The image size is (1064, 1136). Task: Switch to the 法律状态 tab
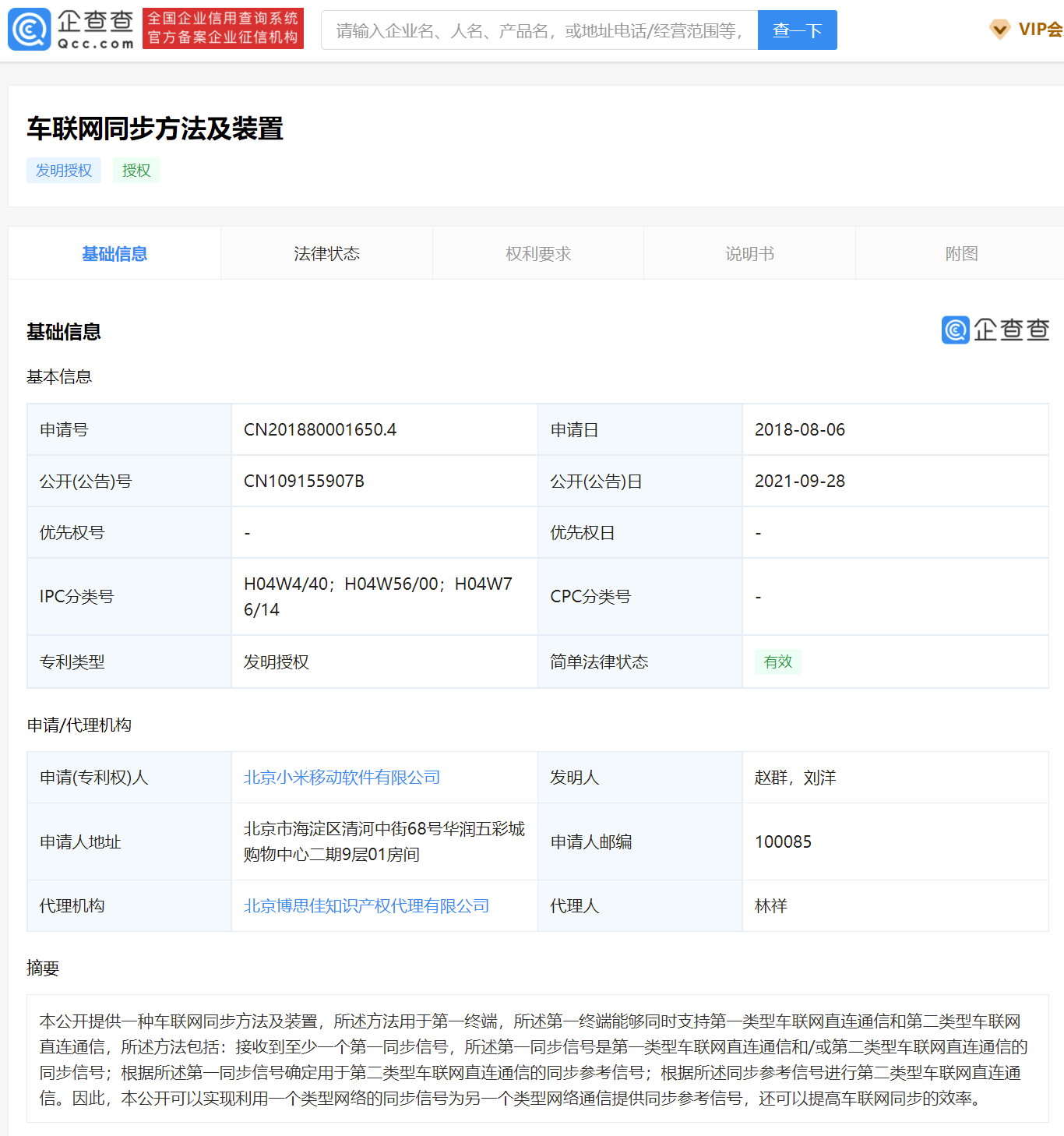point(326,254)
